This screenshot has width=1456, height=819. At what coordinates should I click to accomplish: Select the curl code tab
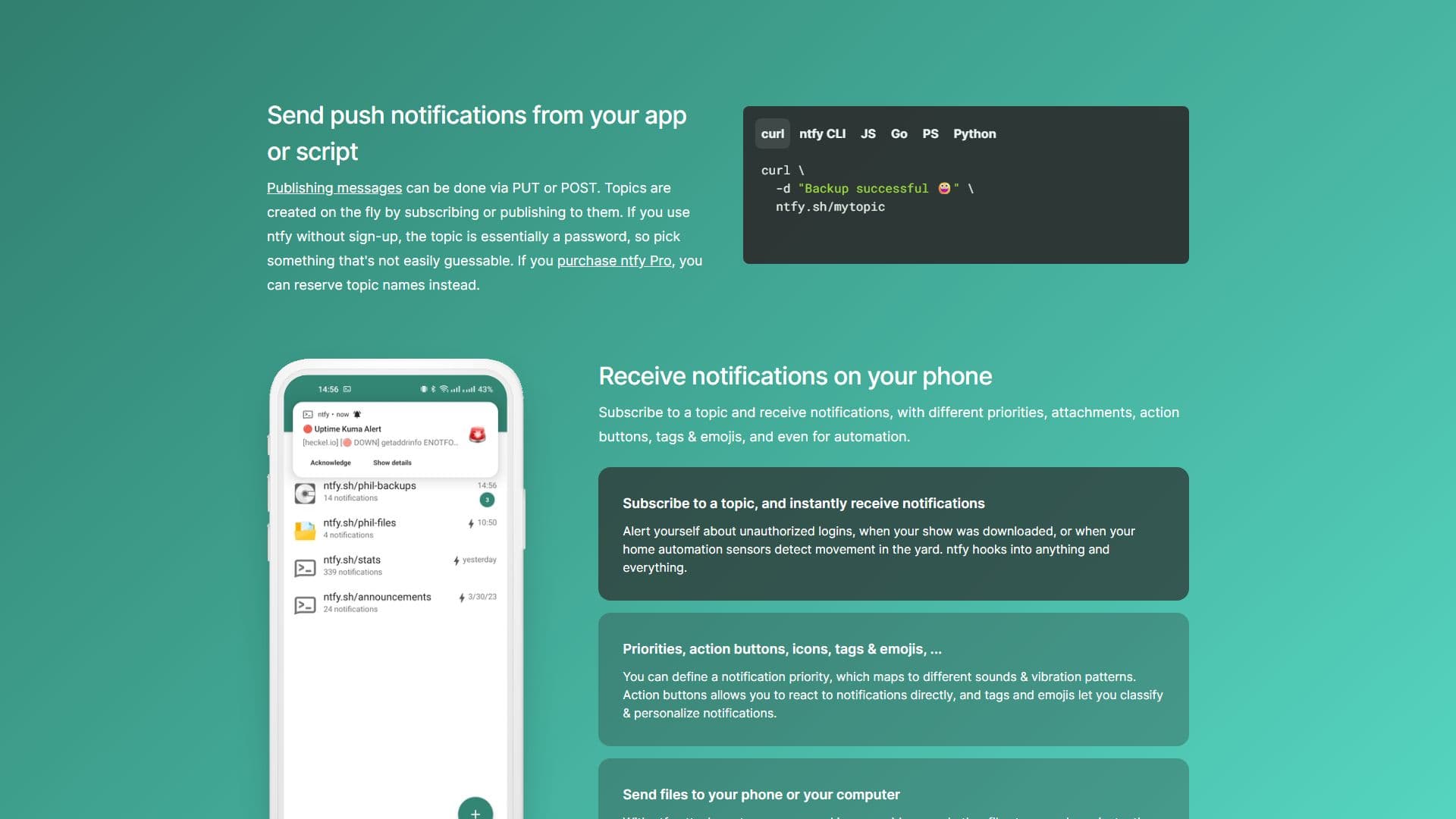(x=772, y=133)
